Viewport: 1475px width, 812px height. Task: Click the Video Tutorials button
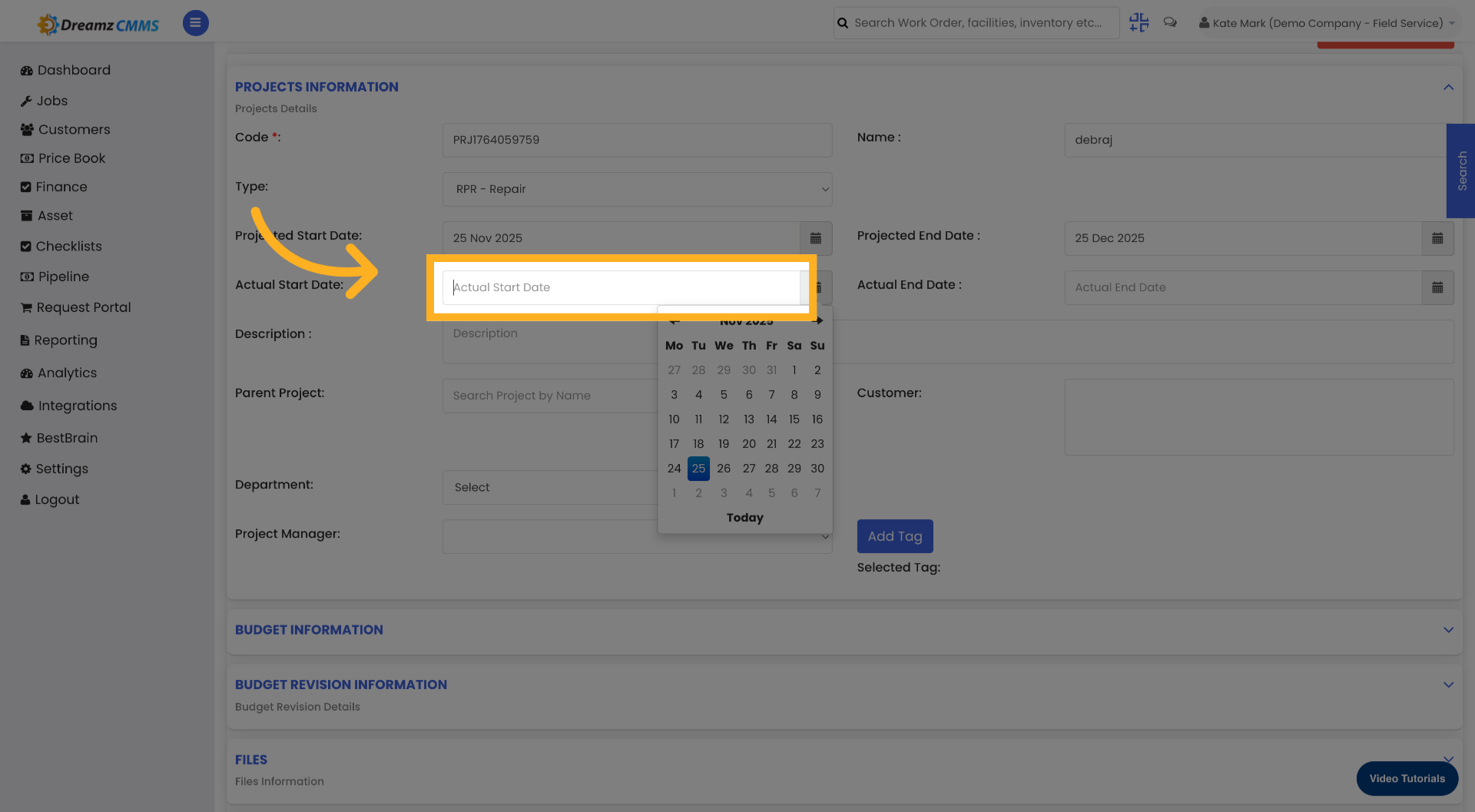click(x=1407, y=778)
